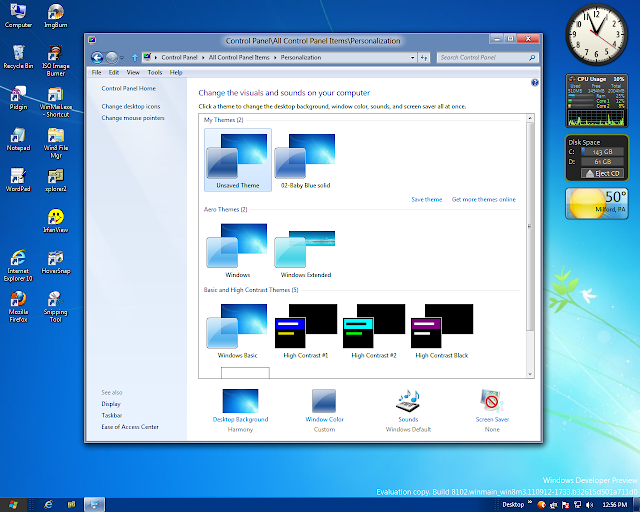Open the Edit menu
This screenshot has width=640, height=512.
[113, 72]
